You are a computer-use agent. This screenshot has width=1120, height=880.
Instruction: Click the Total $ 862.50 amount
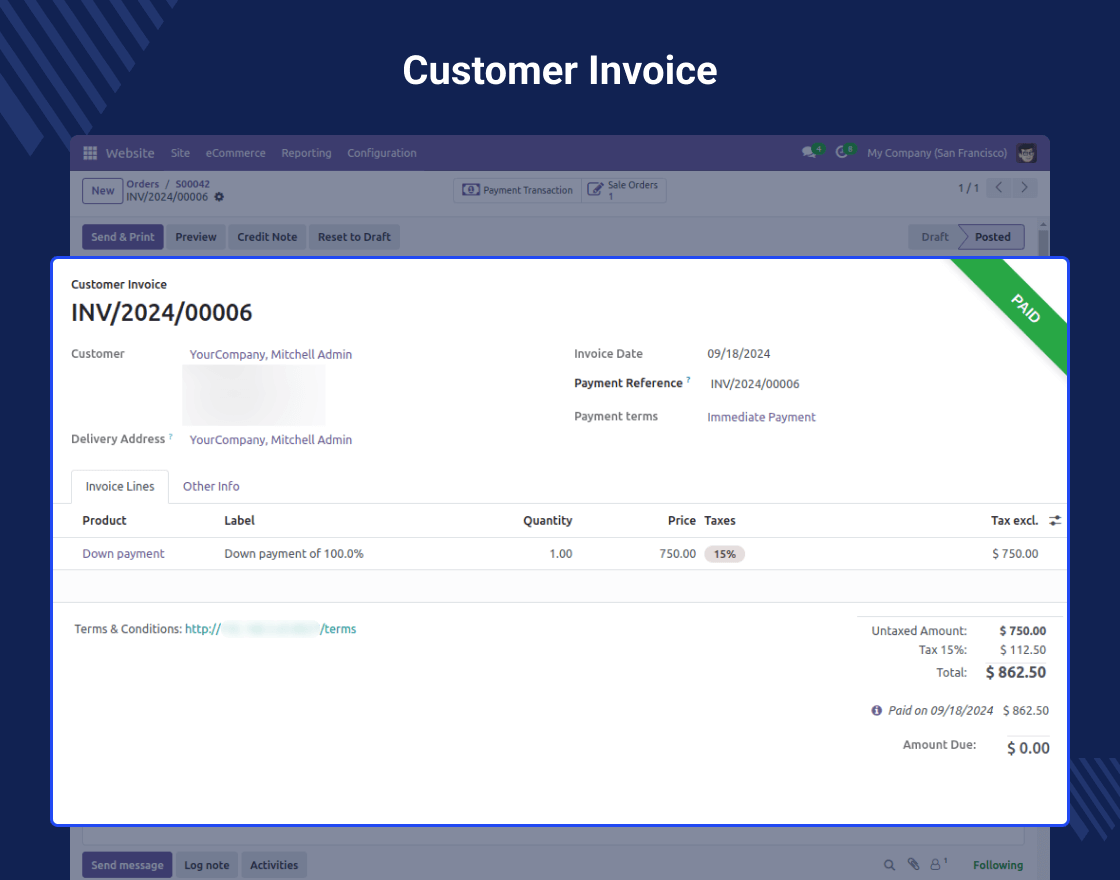(1016, 672)
